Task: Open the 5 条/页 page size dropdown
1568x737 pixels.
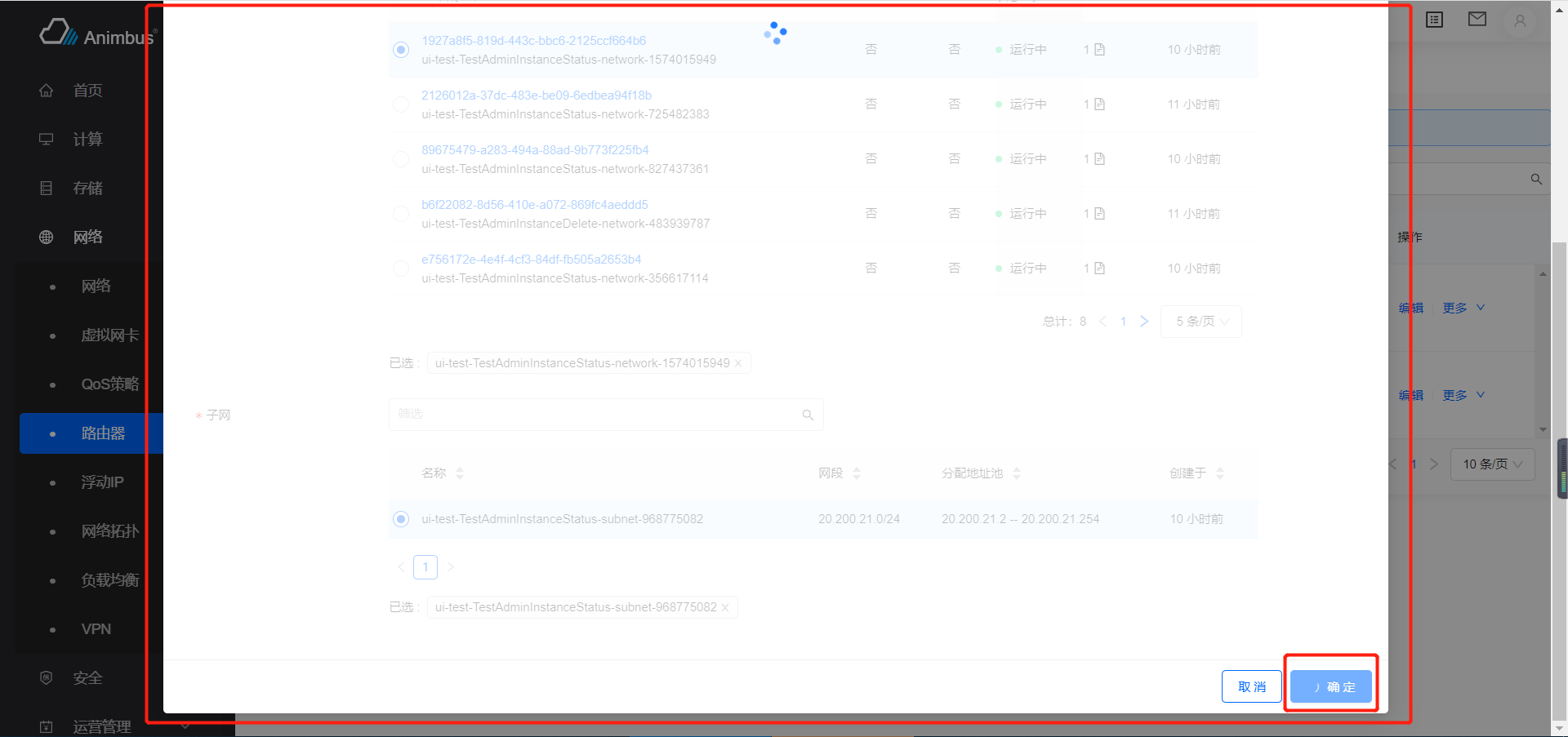Action: coord(1200,321)
